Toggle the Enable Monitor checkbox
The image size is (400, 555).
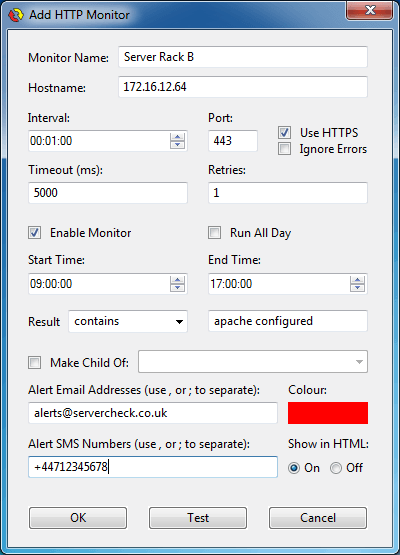click(35, 233)
